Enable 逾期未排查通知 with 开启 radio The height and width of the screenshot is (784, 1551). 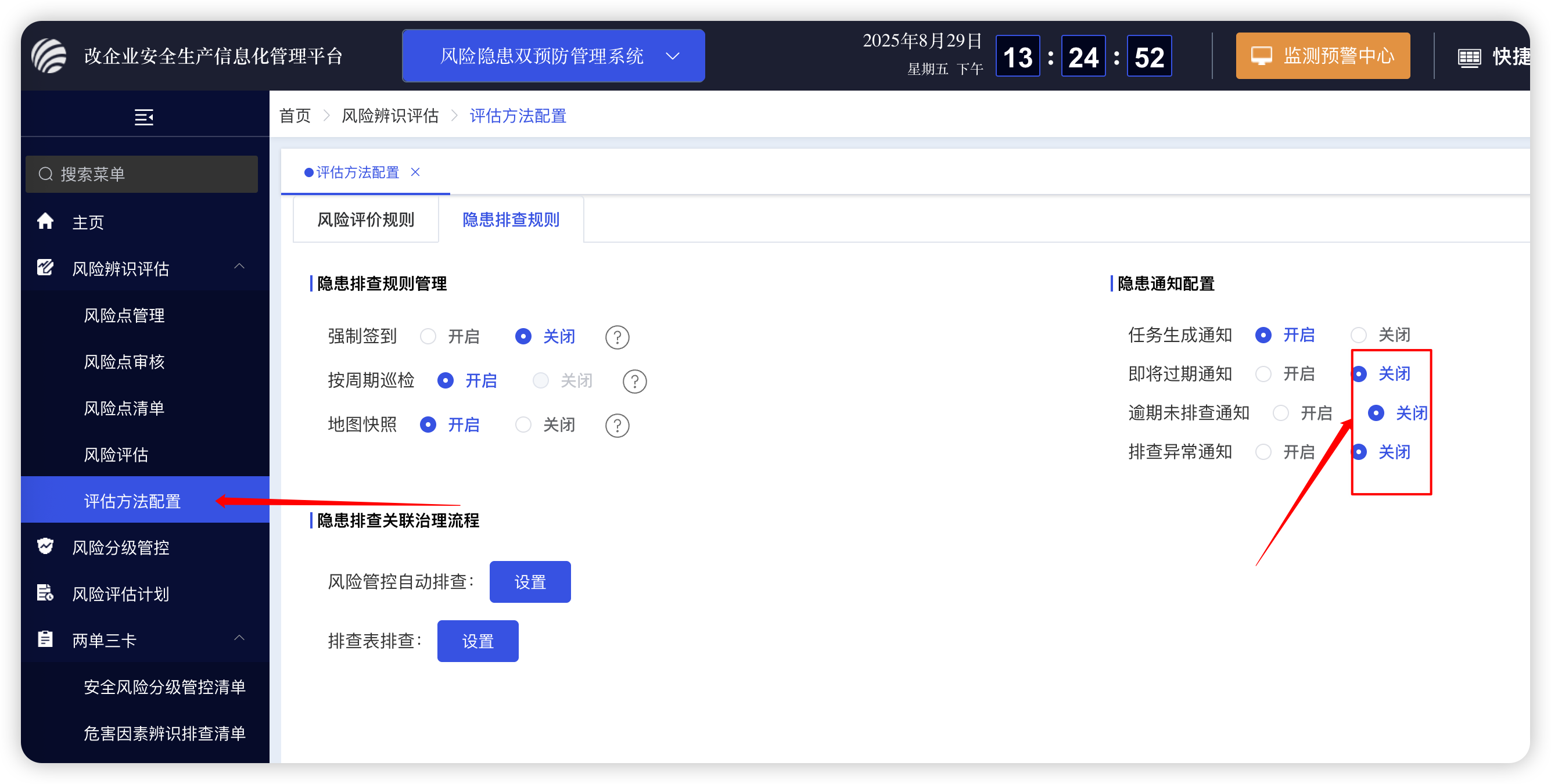tap(1281, 413)
